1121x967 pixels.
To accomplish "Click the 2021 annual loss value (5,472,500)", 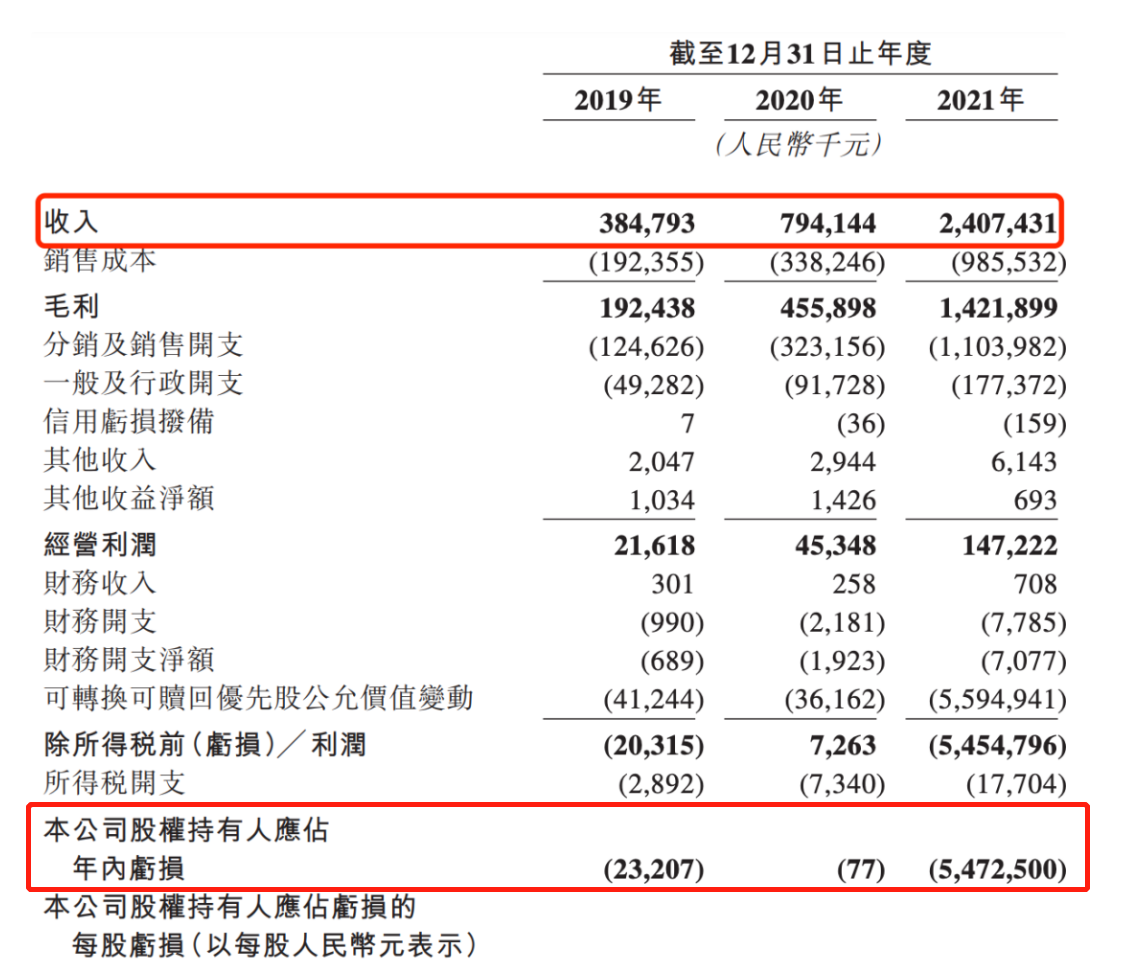I will click(996, 869).
